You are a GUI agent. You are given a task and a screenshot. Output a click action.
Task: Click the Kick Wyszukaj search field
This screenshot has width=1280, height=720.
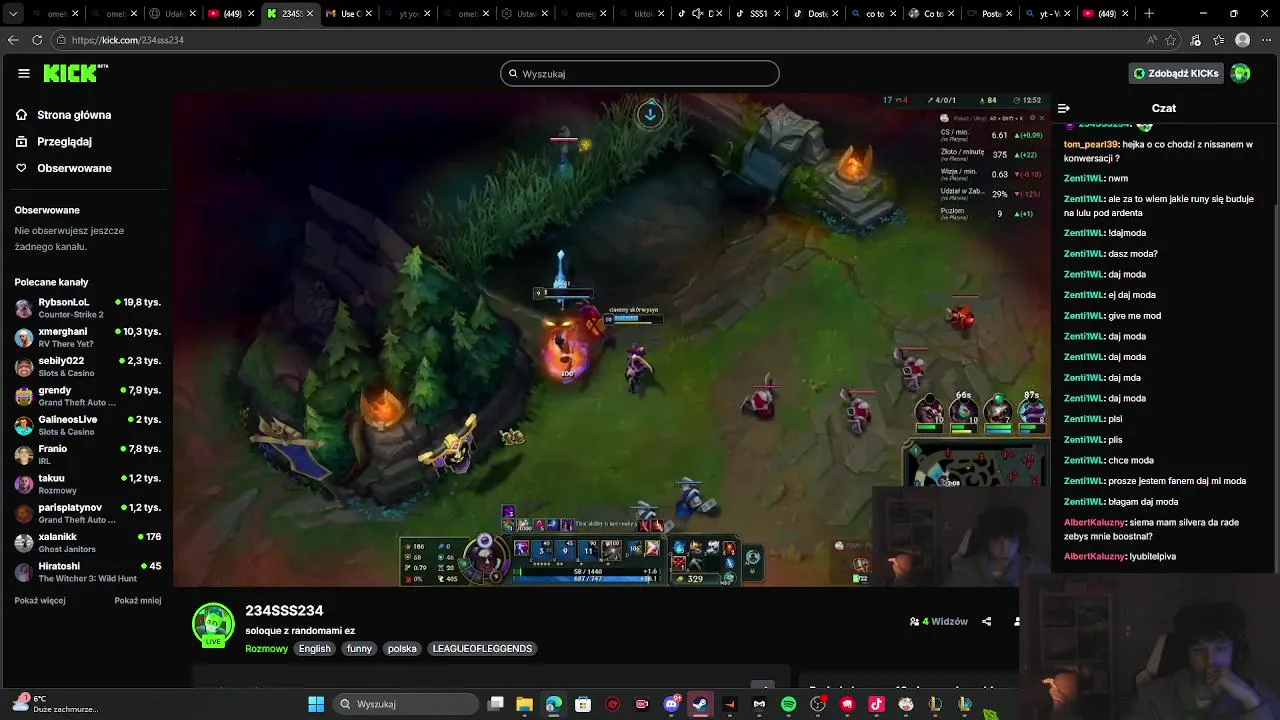640,73
